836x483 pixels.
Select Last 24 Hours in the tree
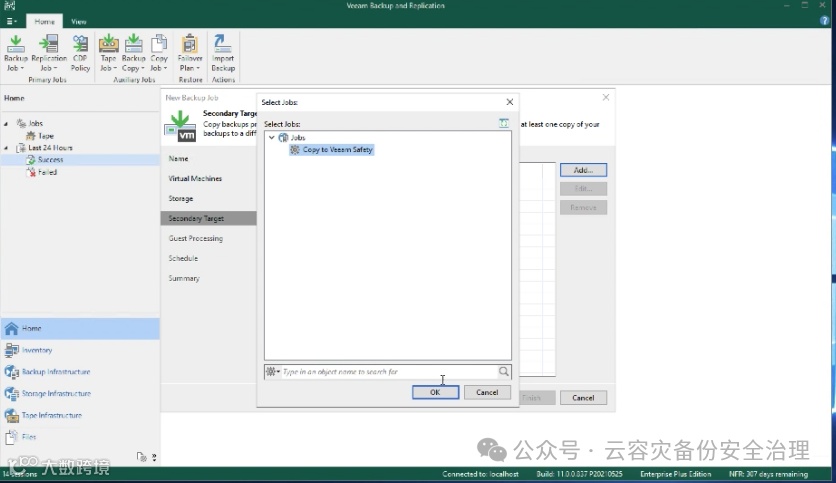click(50, 148)
